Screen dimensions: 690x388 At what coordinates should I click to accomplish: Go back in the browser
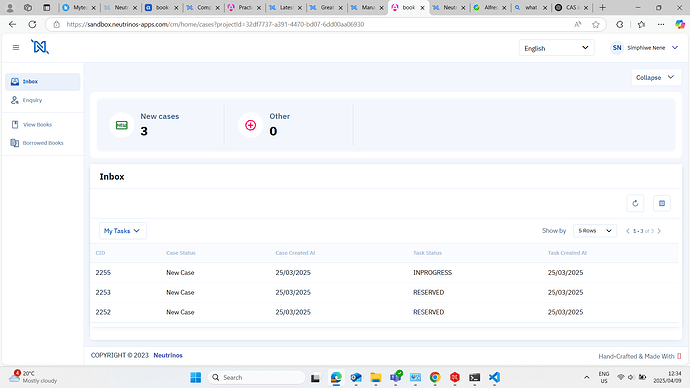tap(12, 25)
